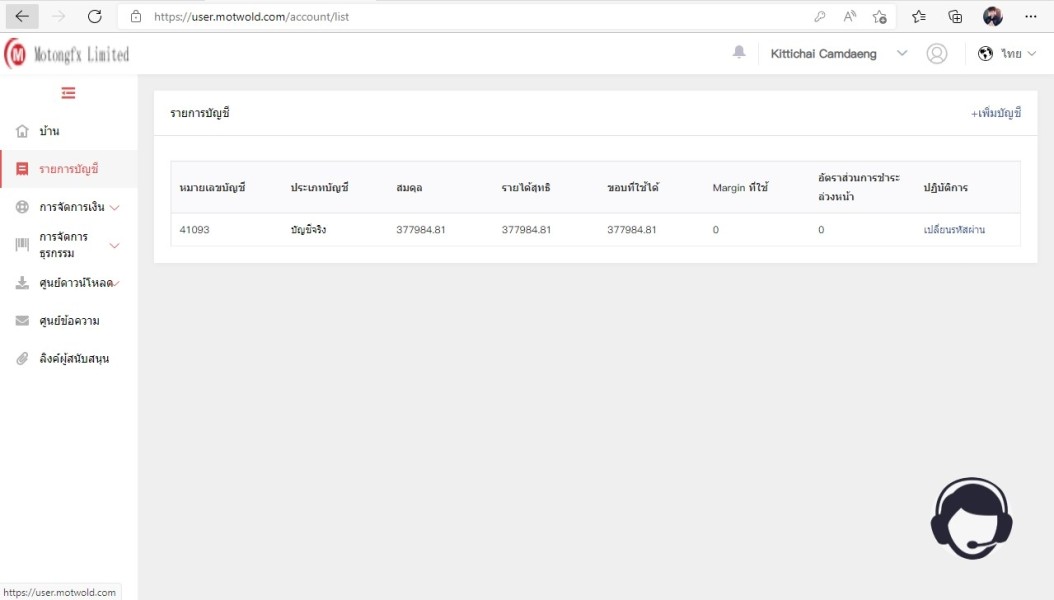Add this page to favorites star icon

879,17
